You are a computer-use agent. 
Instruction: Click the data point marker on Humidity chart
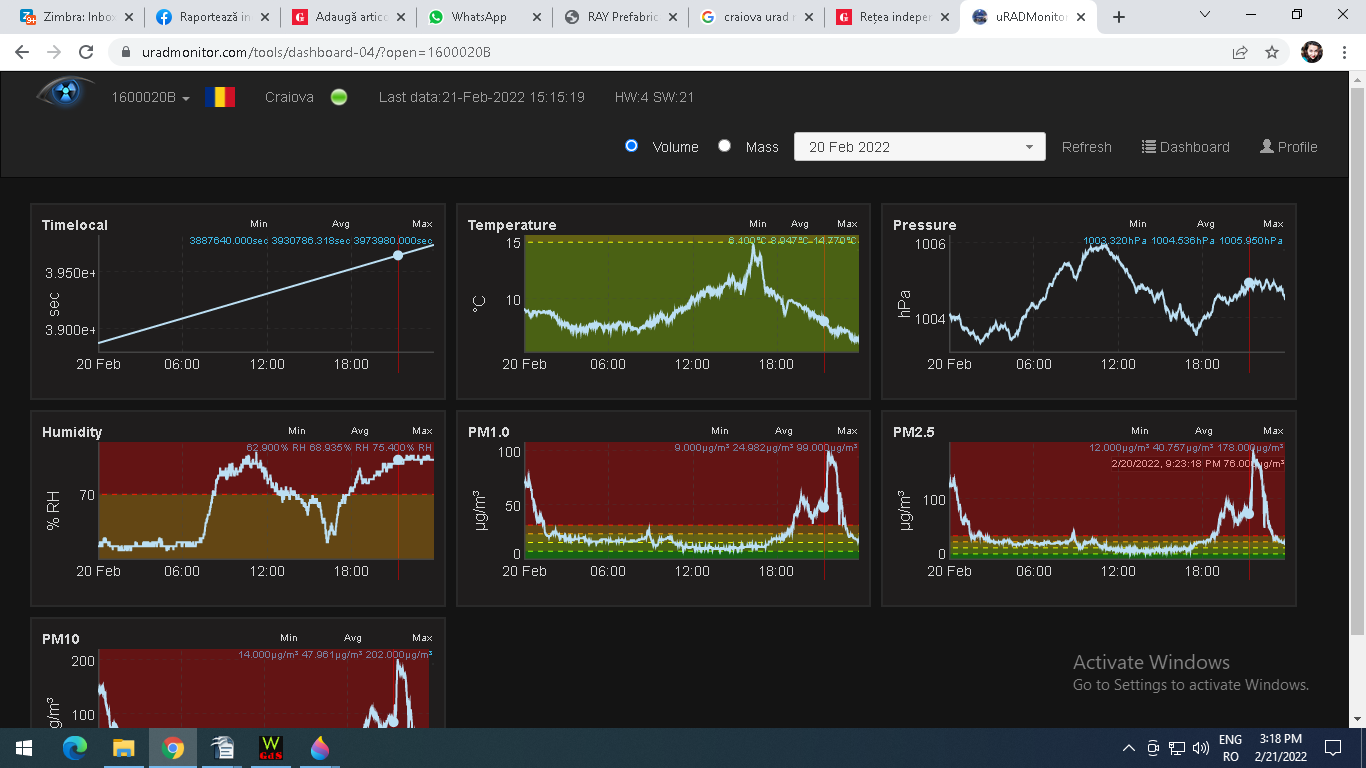[398, 460]
